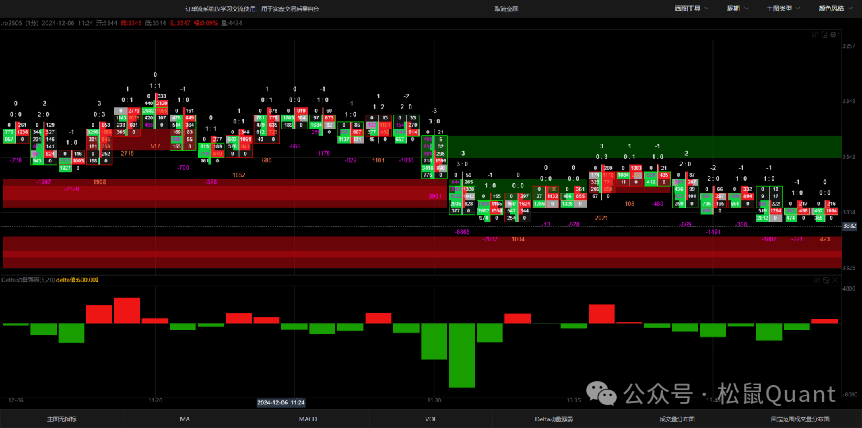Click the leftmost icon in main chart's top-right corner
862x428 pixels.
(815, 33)
